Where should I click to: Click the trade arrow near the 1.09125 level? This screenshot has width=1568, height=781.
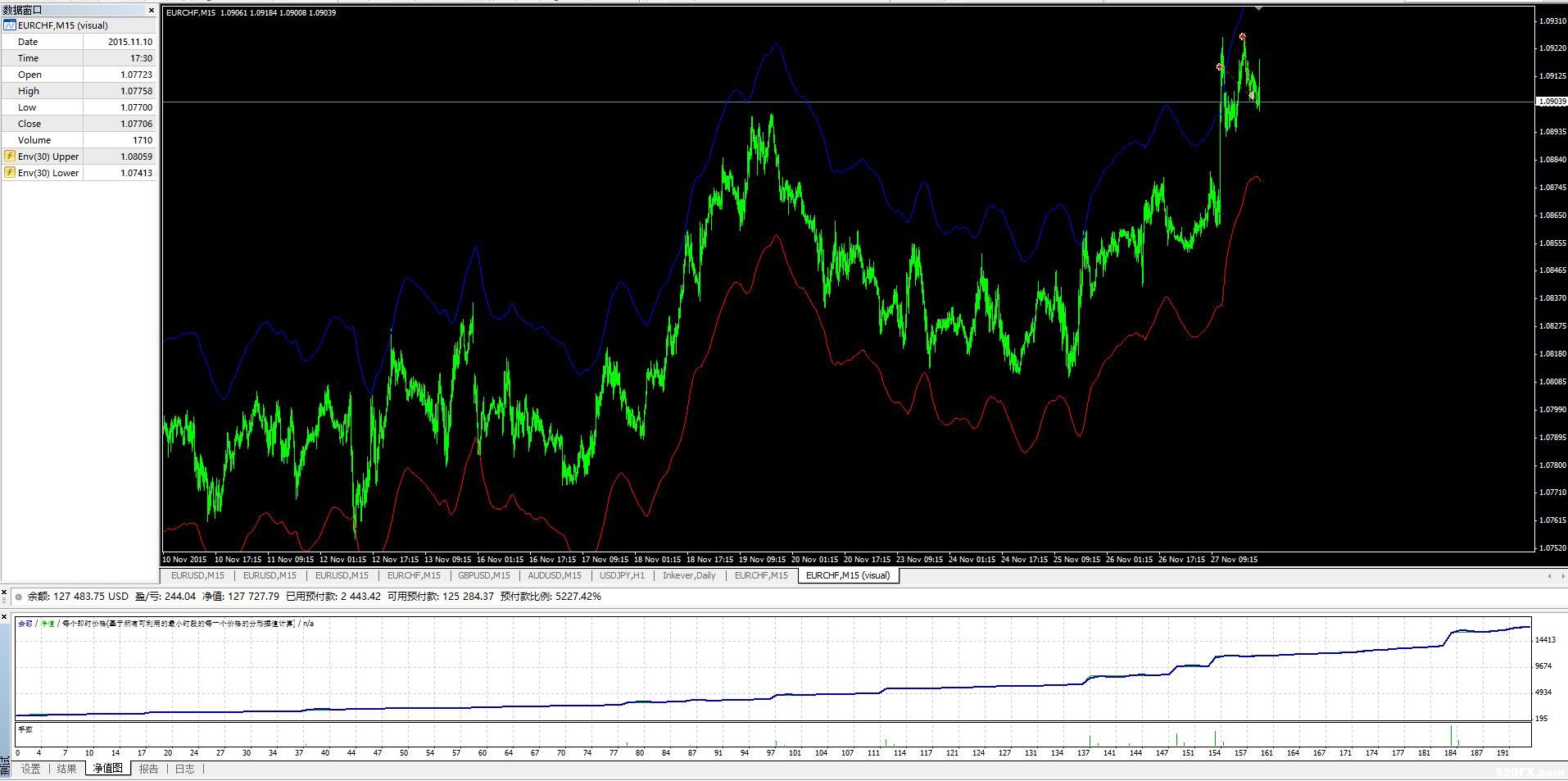[x=1220, y=67]
